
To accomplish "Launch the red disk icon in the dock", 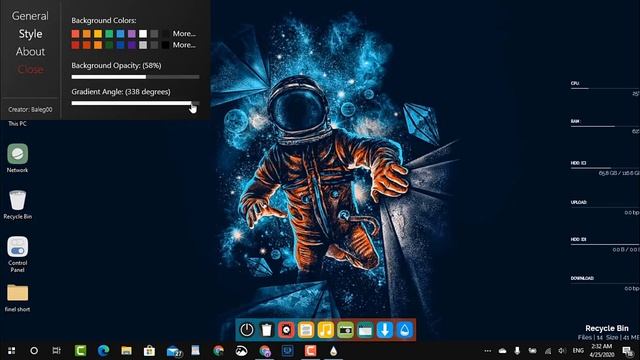I will click(x=286, y=330).
